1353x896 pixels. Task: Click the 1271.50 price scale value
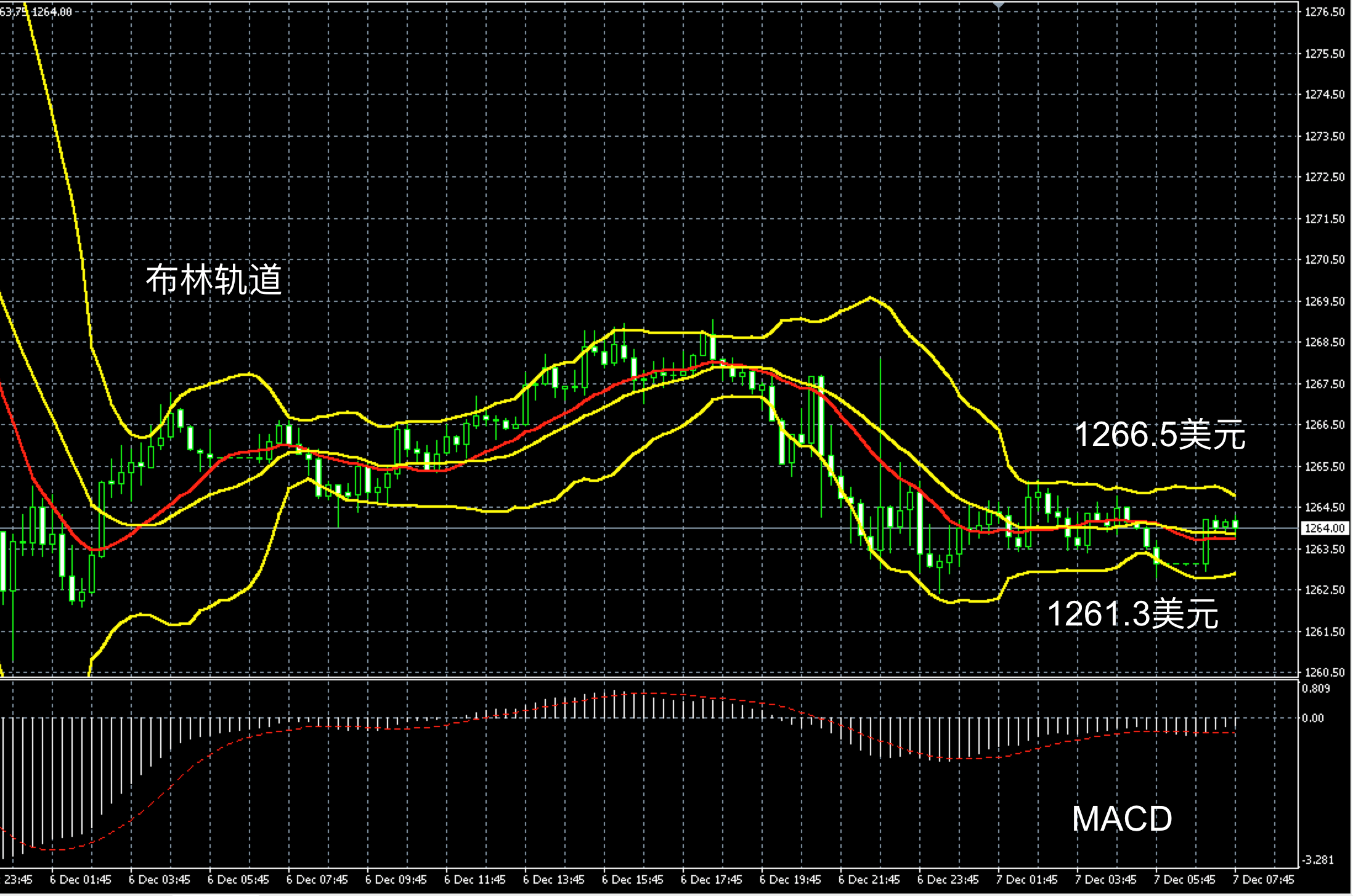pyautogui.click(x=1325, y=219)
